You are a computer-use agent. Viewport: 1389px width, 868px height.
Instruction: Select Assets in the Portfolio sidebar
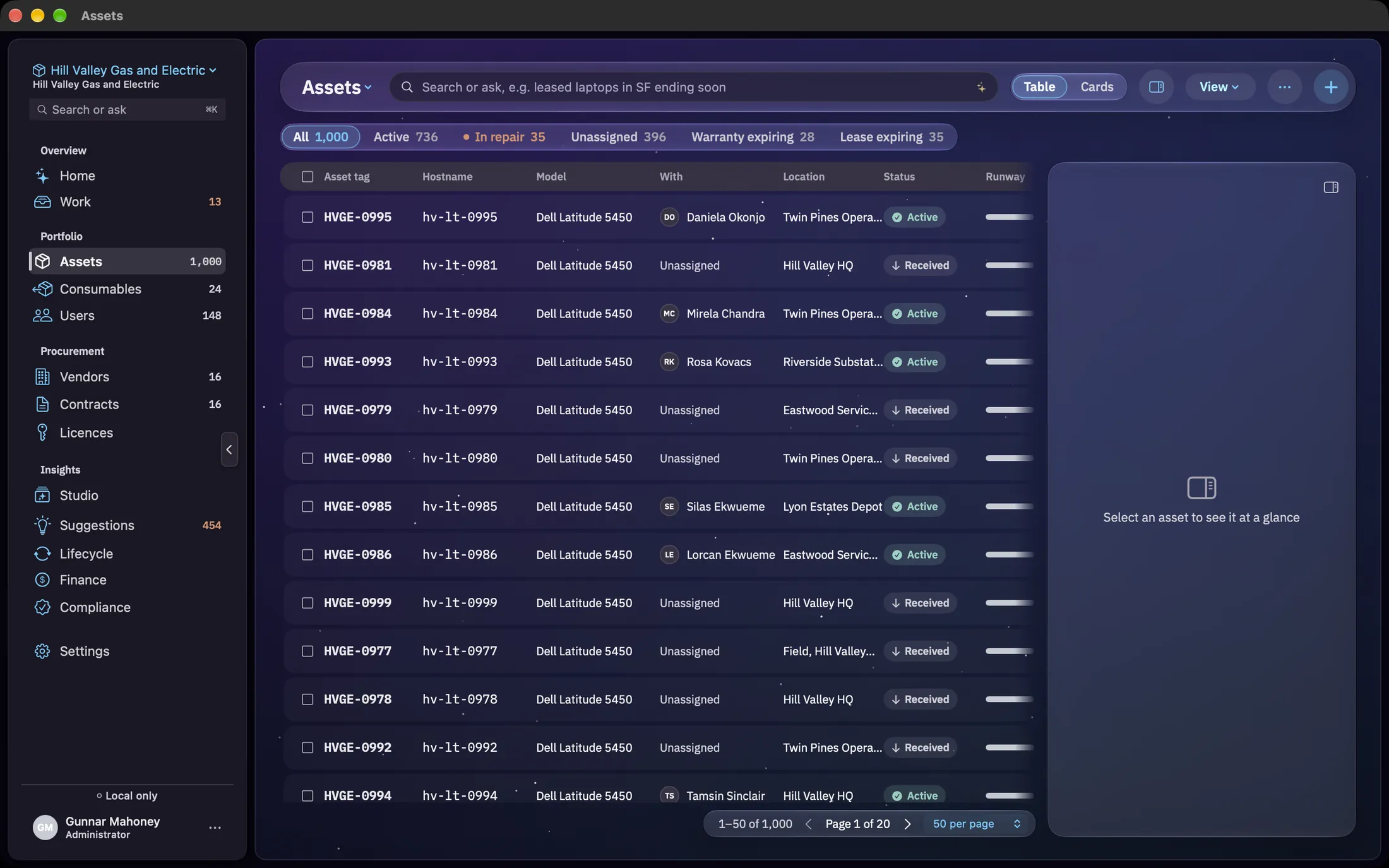[127, 261]
